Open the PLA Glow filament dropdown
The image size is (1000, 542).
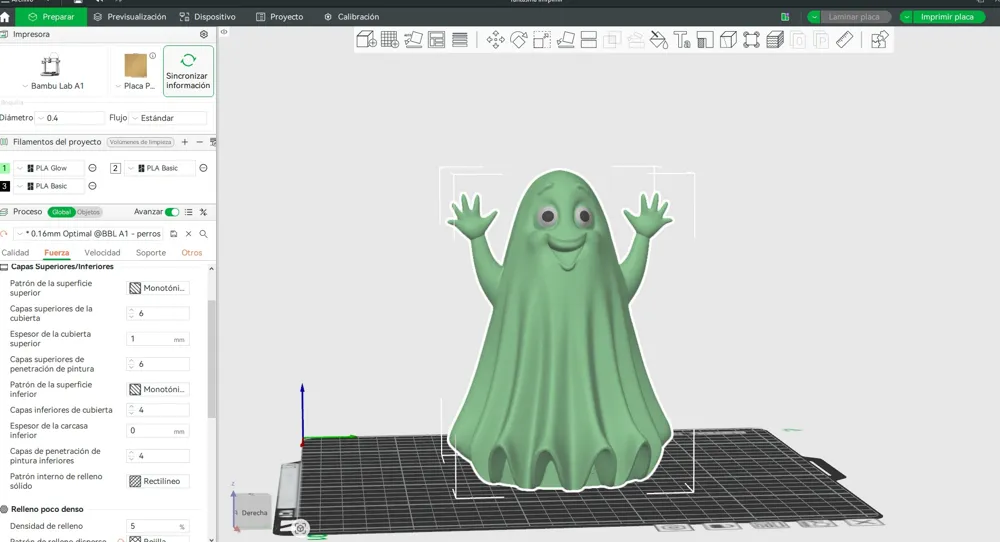point(48,168)
